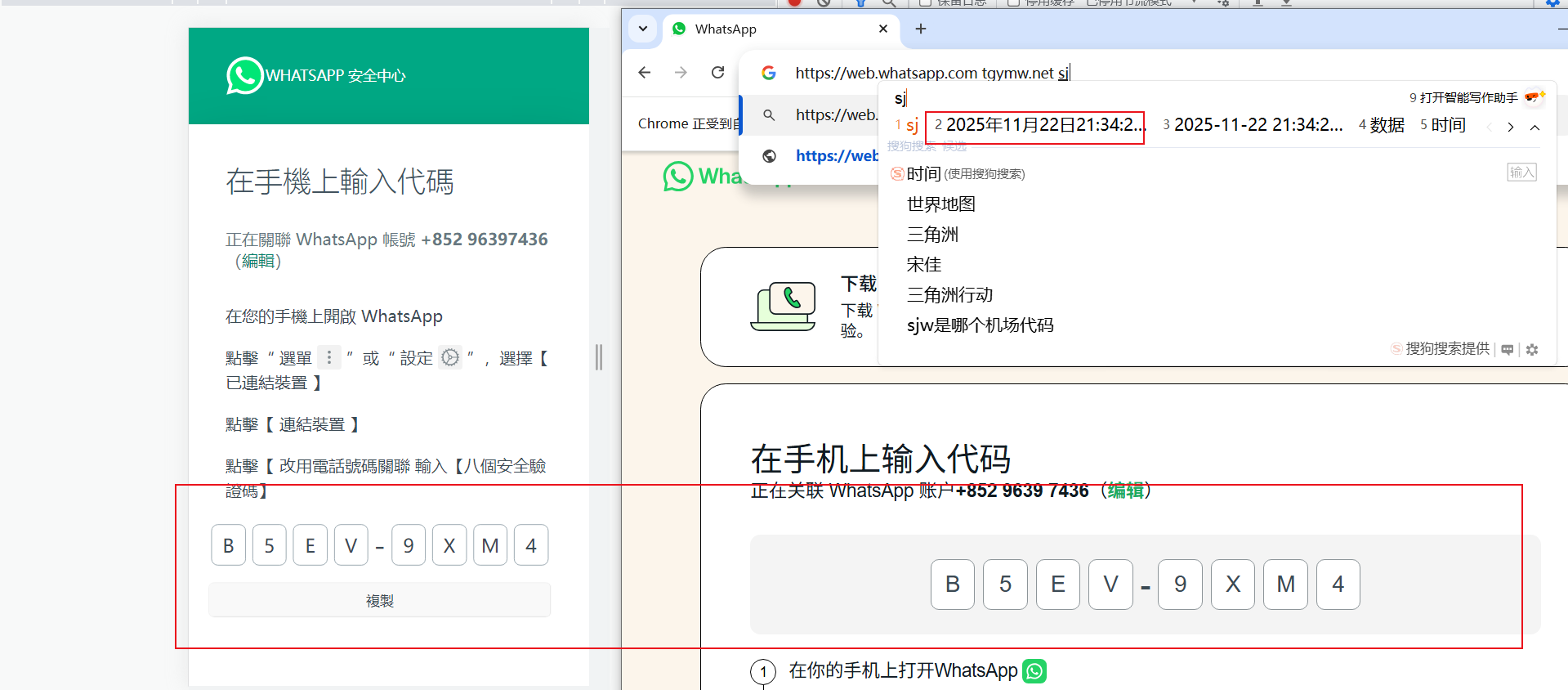Click the browser Back arrow
The image size is (1568, 690).
point(645,73)
